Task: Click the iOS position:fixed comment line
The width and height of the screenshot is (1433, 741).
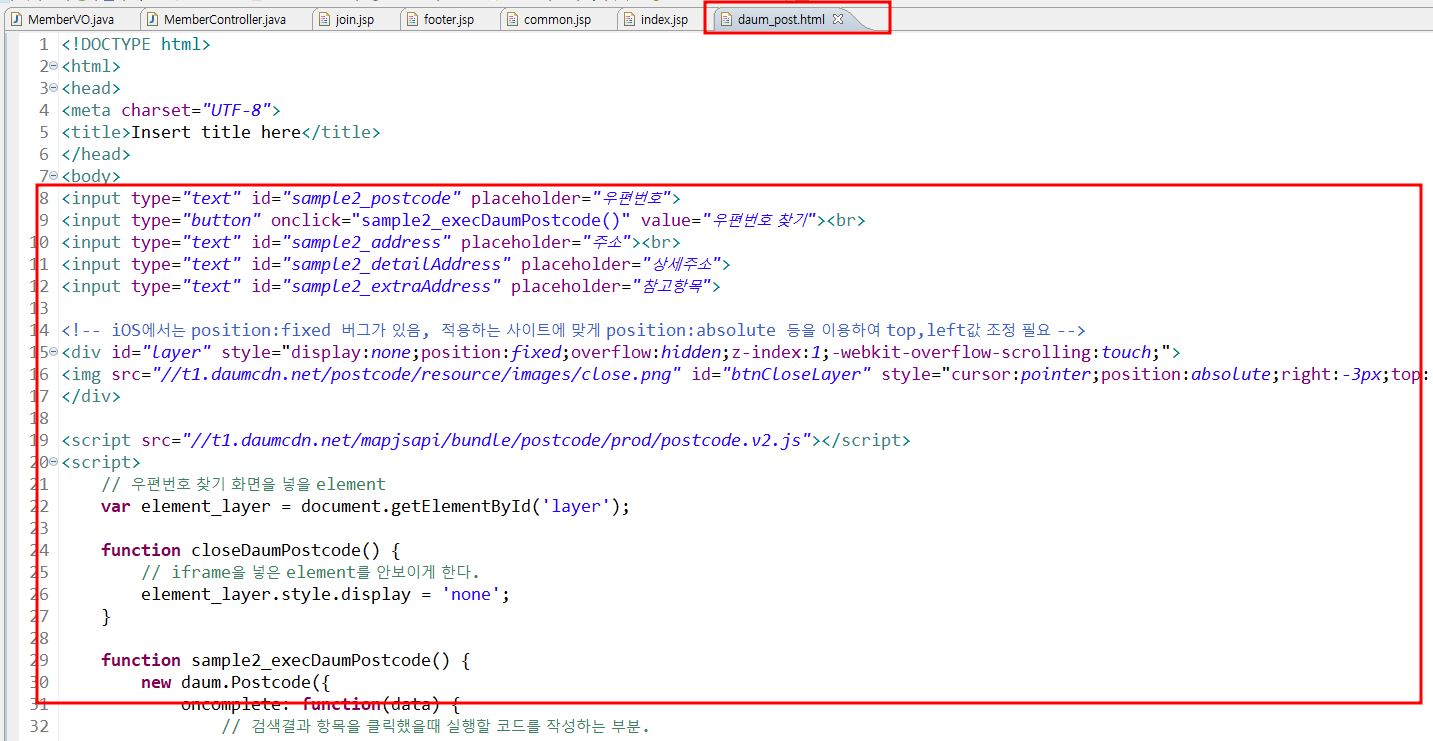Action: (574, 330)
